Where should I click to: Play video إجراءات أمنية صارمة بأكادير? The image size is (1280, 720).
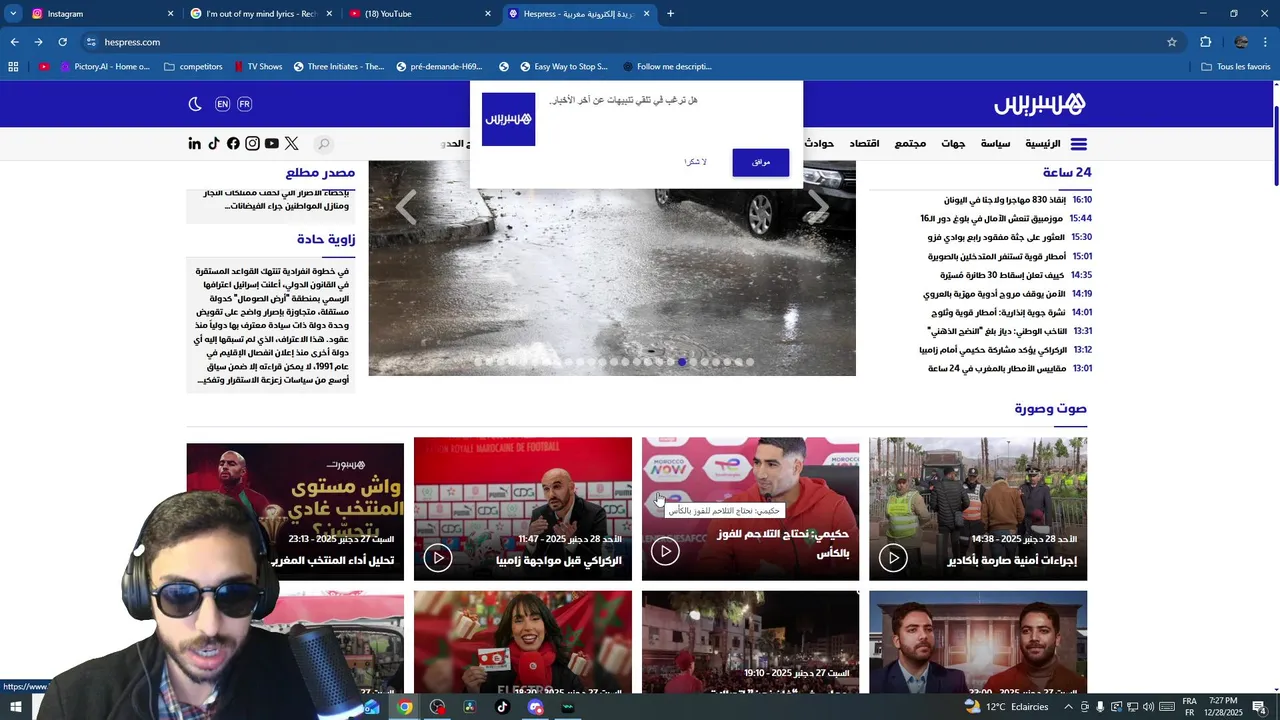pyautogui.click(x=893, y=558)
